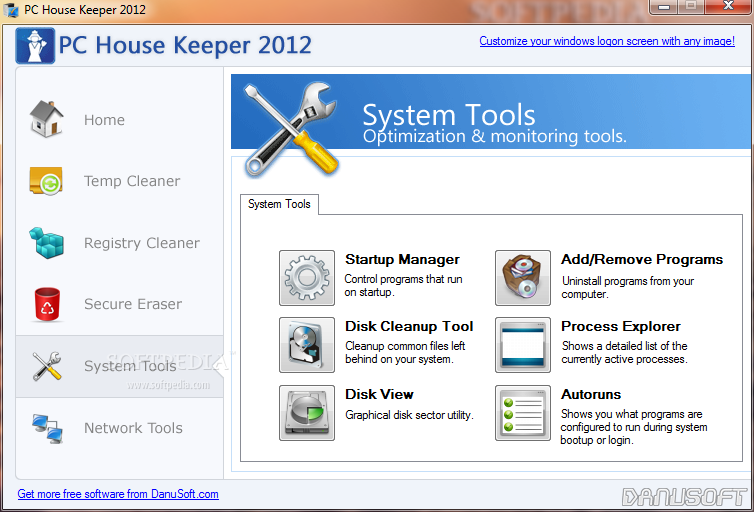Image resolution: width=754 pixels, height=512 pixels.
Task: Click 'Control programs that run on startup' description
Action: coord(403,286)
